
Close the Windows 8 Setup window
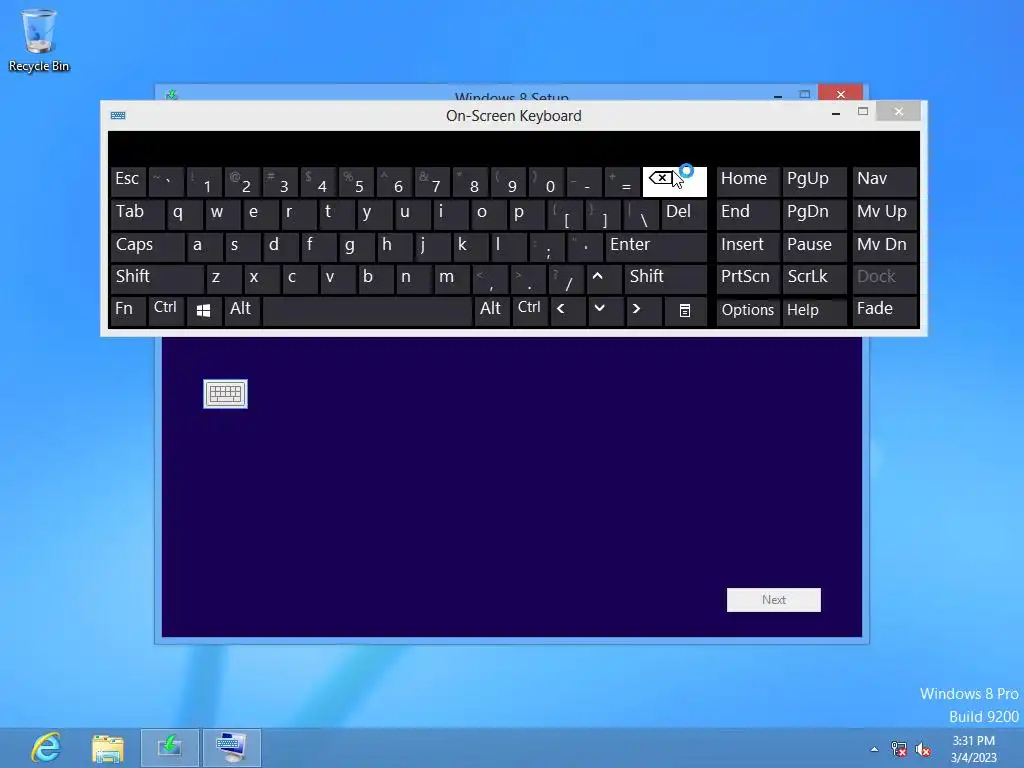840,94
